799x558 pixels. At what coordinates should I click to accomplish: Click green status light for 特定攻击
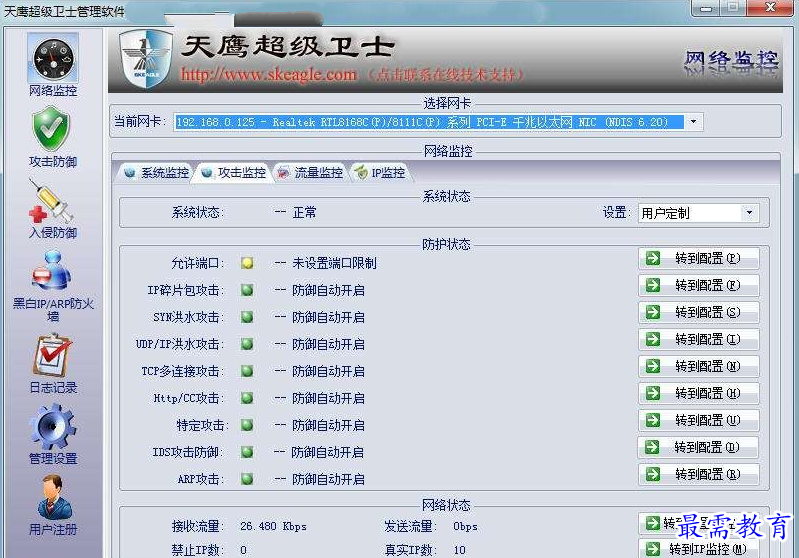coord(248,425)
